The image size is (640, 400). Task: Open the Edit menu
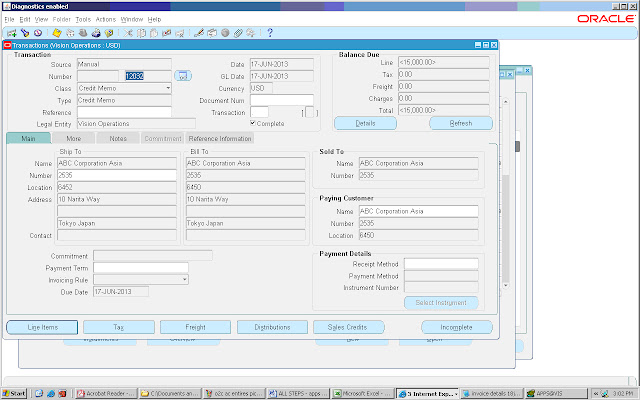tap(24, 19)
